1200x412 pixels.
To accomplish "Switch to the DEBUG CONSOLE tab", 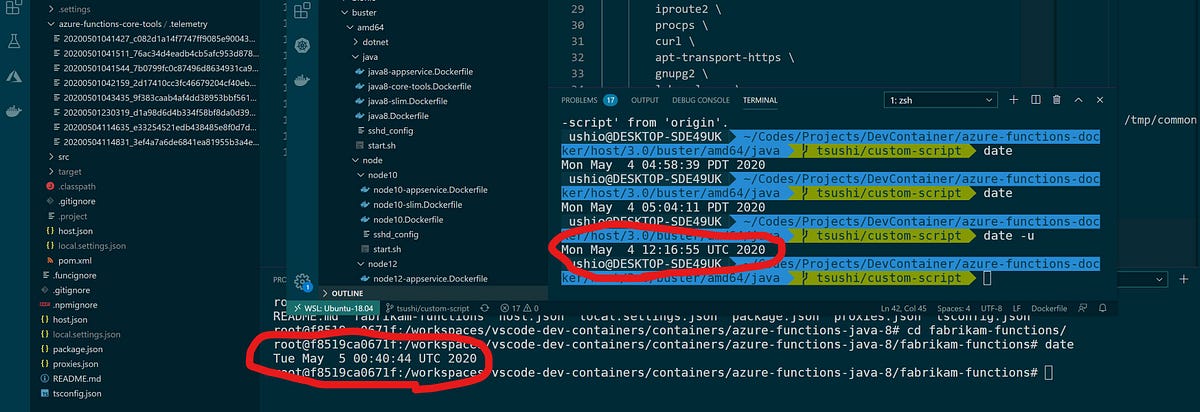I will pos(701,100).
